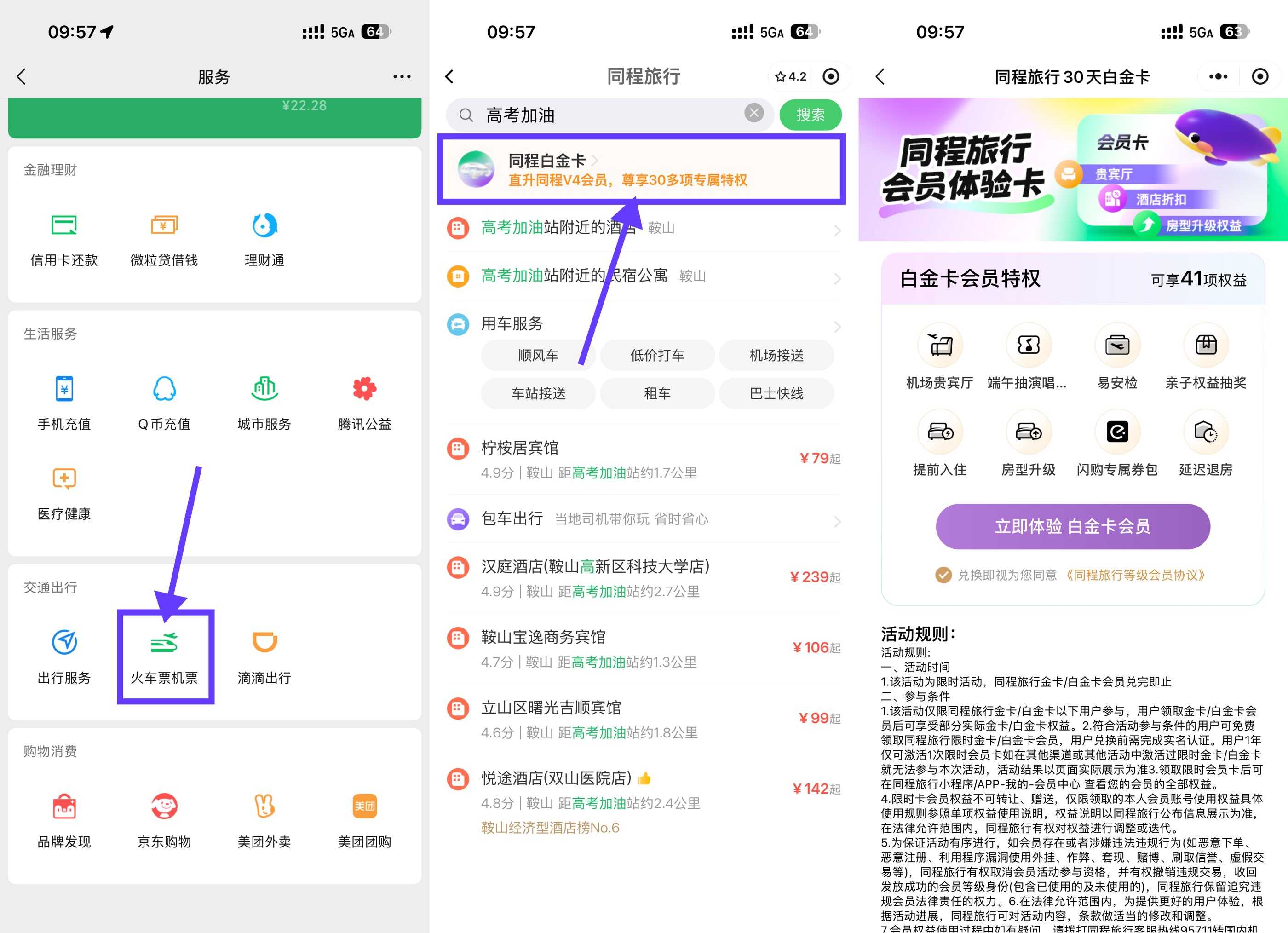This screenshot has height=933, width=1288.
Task: Tap 手机充值 phone top-up icon
Action: [x=64, y=389]
